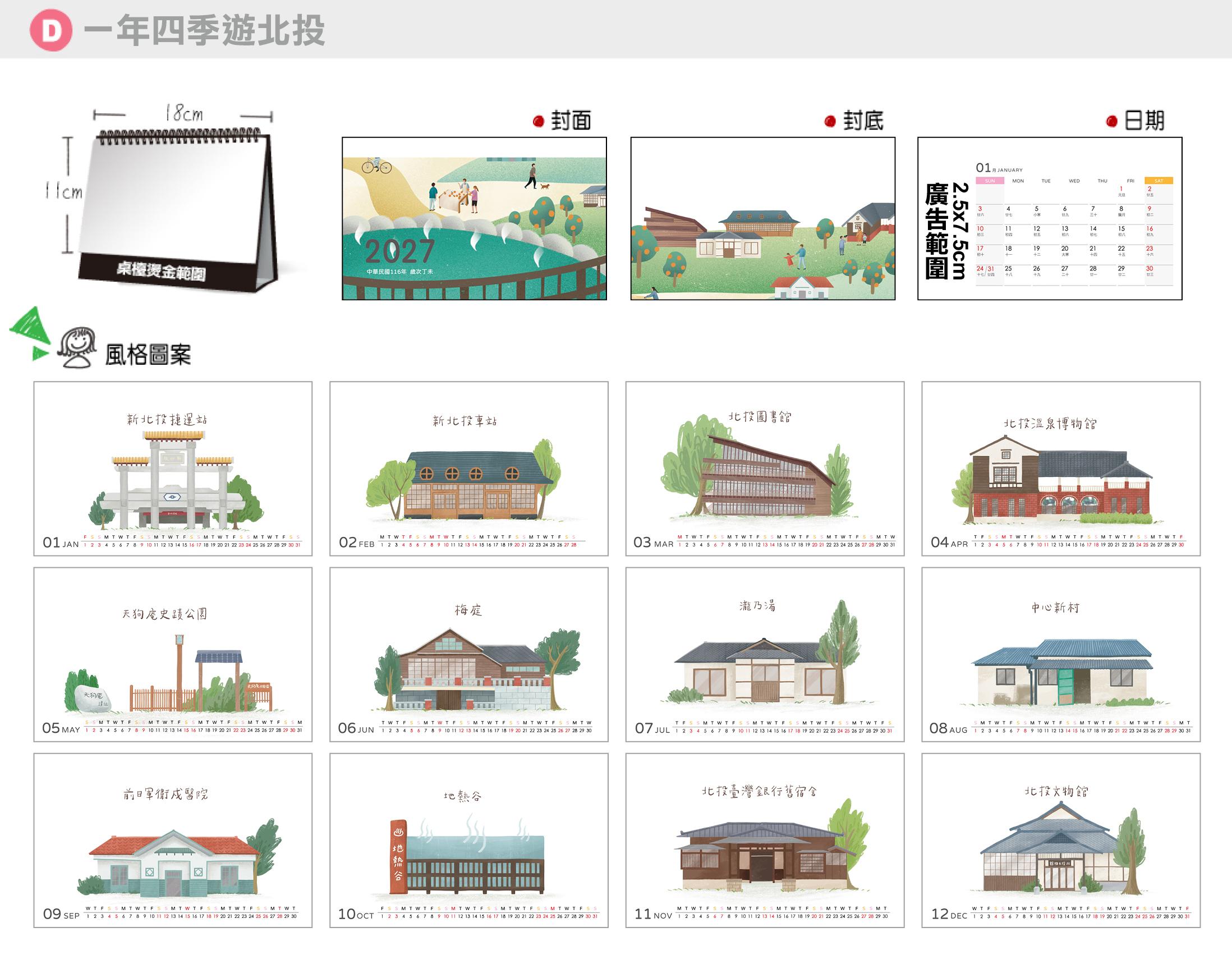
Task: Click the red dot beside 日期
Action: pyautogui.click(x=1112, y=121)
